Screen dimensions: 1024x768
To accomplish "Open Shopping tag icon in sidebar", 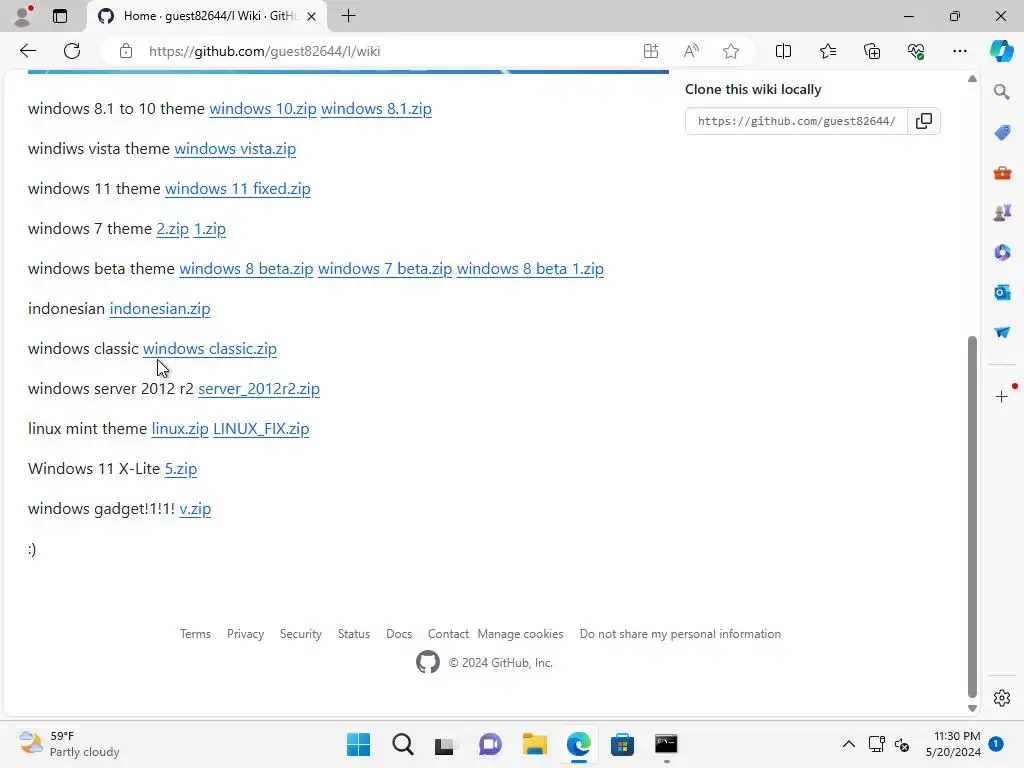I will pyautogui.click(x=1002, y=133).
